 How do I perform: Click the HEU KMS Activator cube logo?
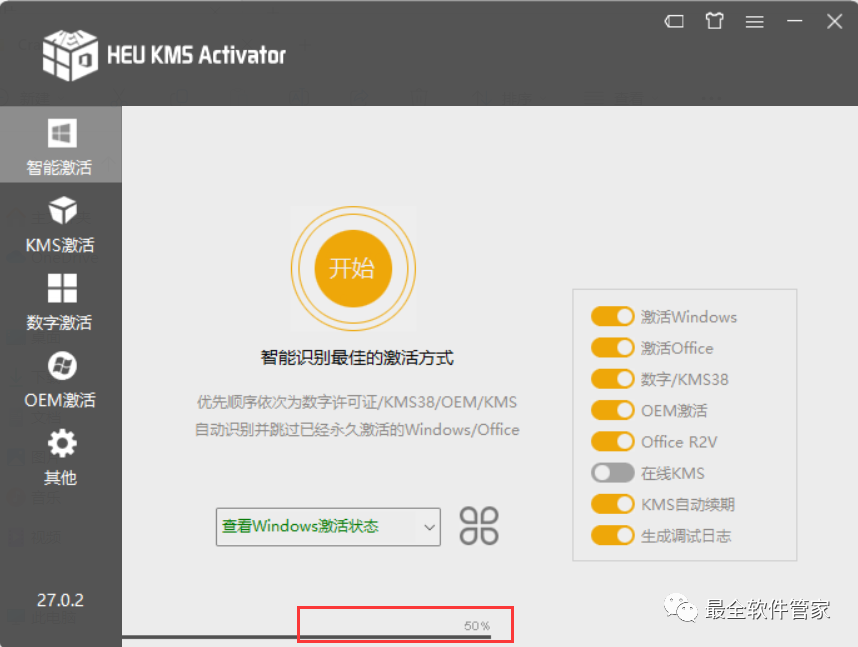(x=70, y=55)
